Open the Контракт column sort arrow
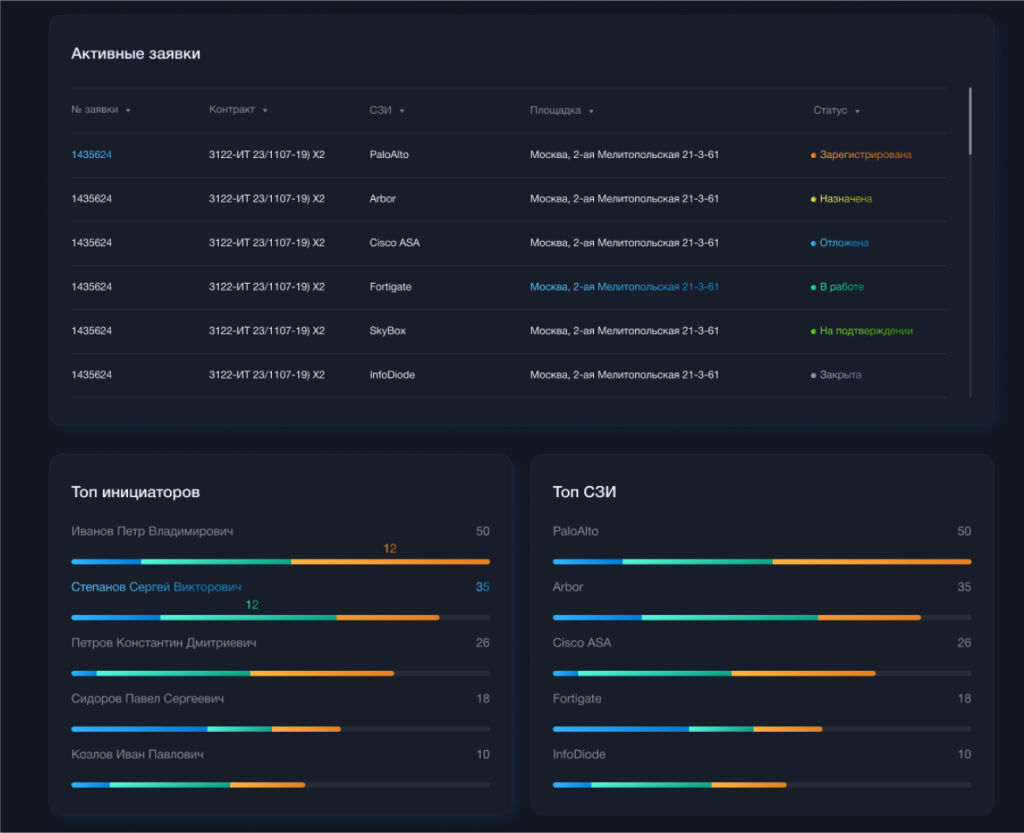 click(265, 111)
